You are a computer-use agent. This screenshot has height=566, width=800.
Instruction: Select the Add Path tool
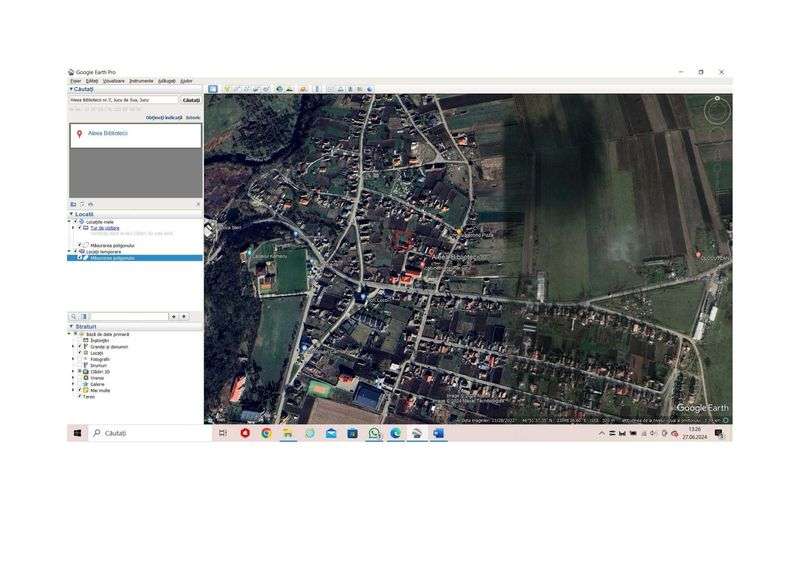pyautogui.click(x=245, y=89)
